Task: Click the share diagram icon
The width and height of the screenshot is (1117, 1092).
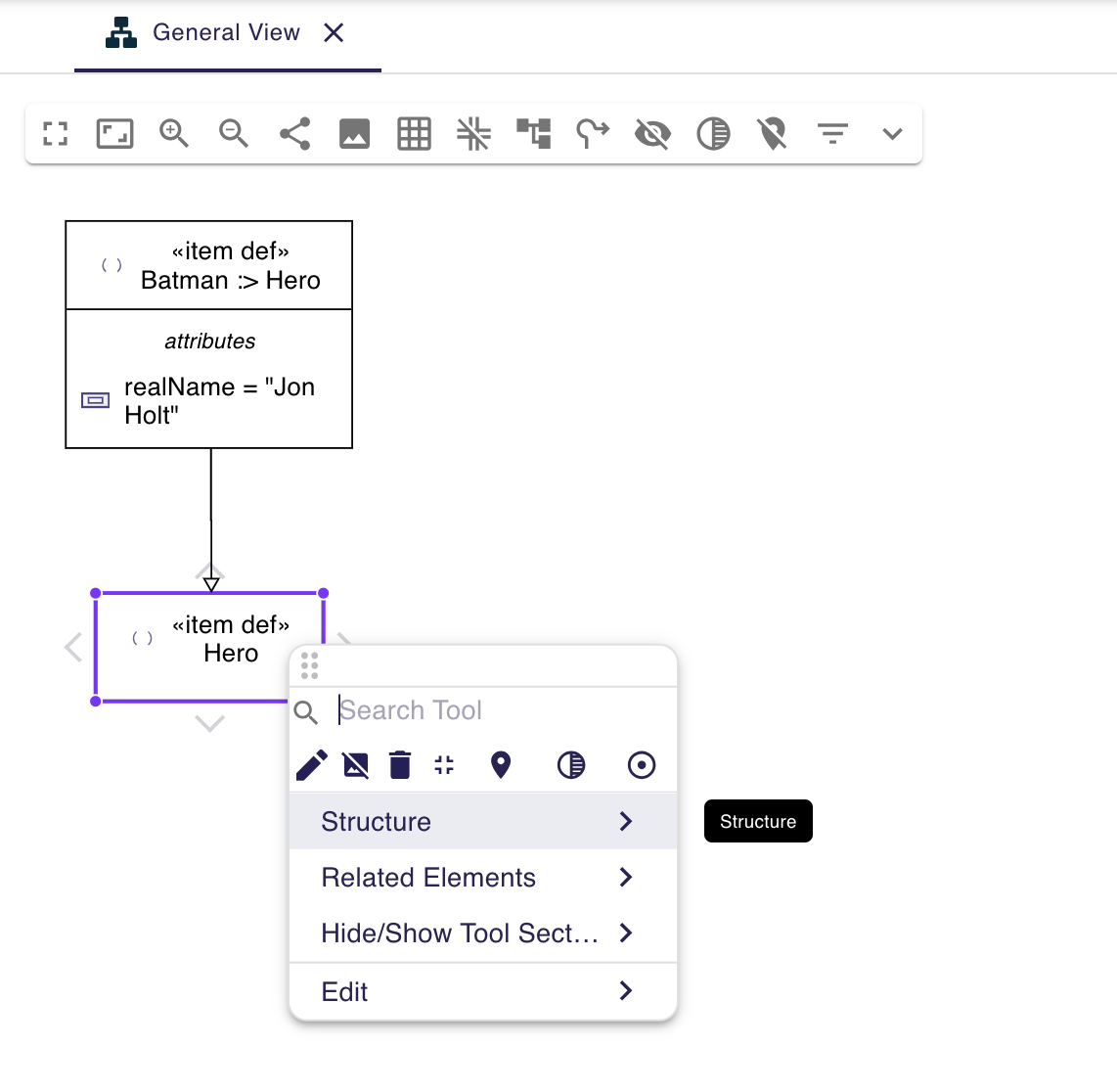Action: pyautogui.click(x=294, y=133)
